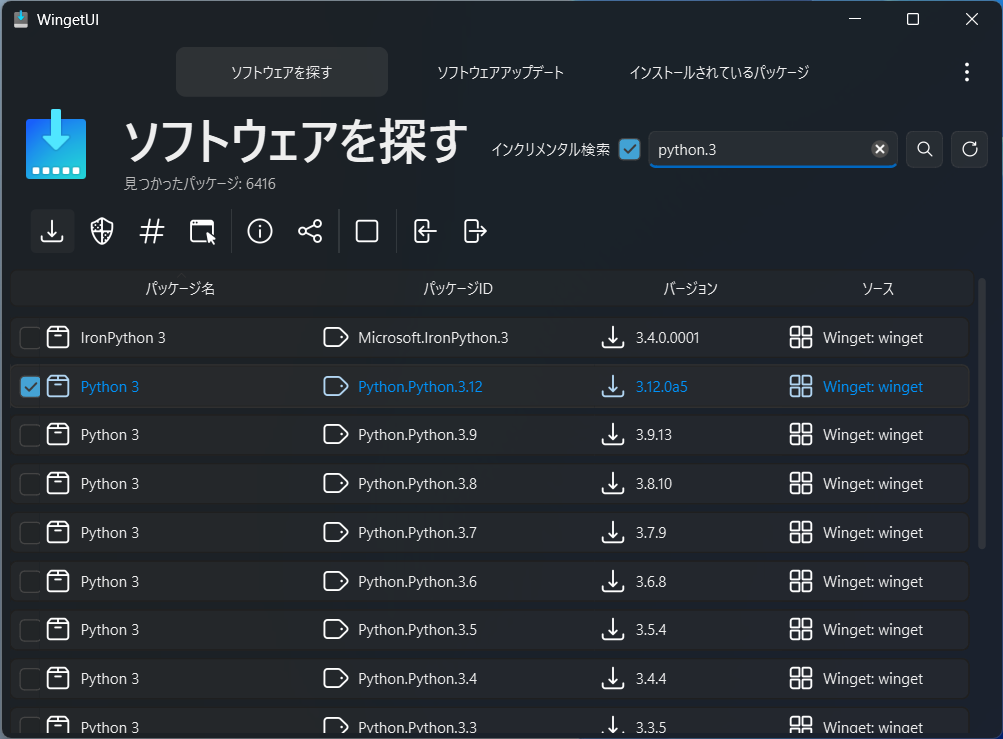Screen dimensions: 1003x739
Task: Click the package icon in the IronPython 3 row
Action: (x=58, y=337)
